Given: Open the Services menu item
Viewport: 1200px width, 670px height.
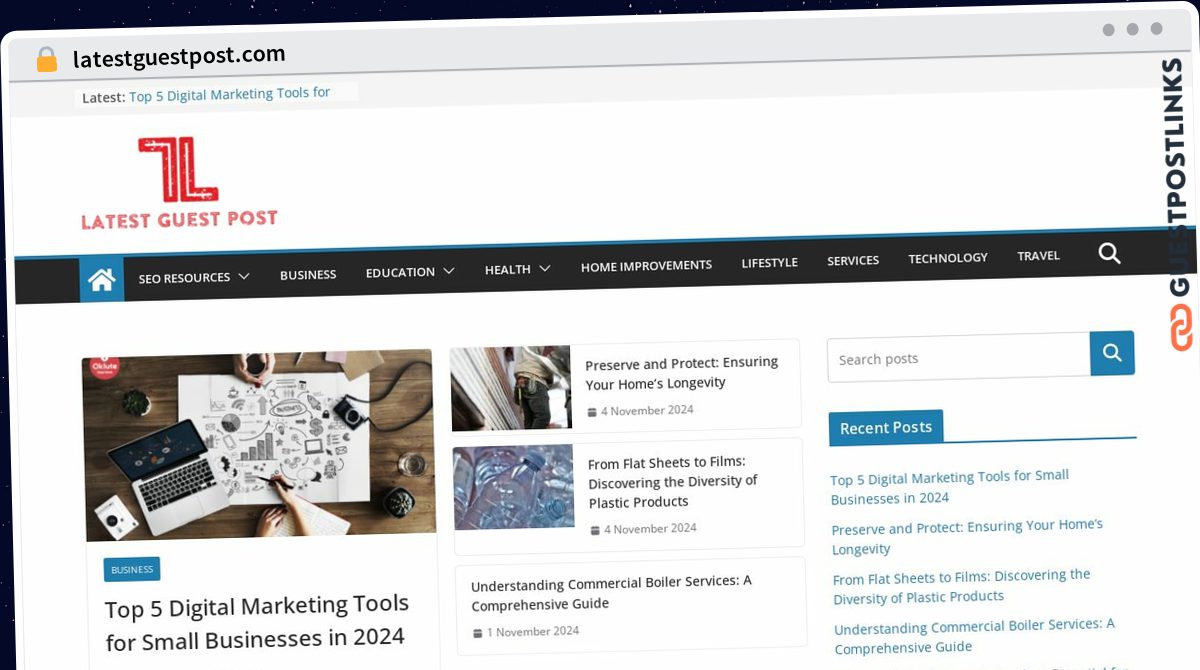Looking at the screenshot, I should 853,260.
